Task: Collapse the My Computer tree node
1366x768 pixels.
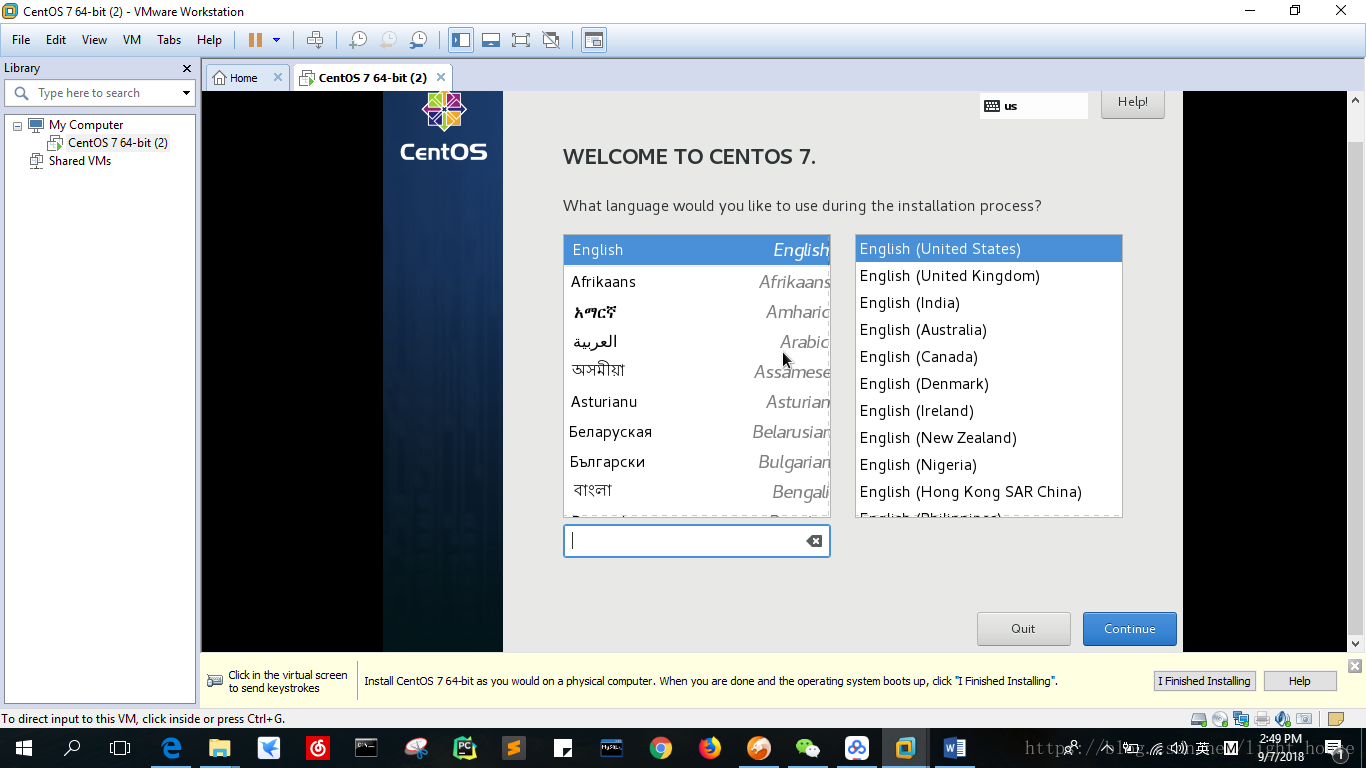Action: [17, 126]
